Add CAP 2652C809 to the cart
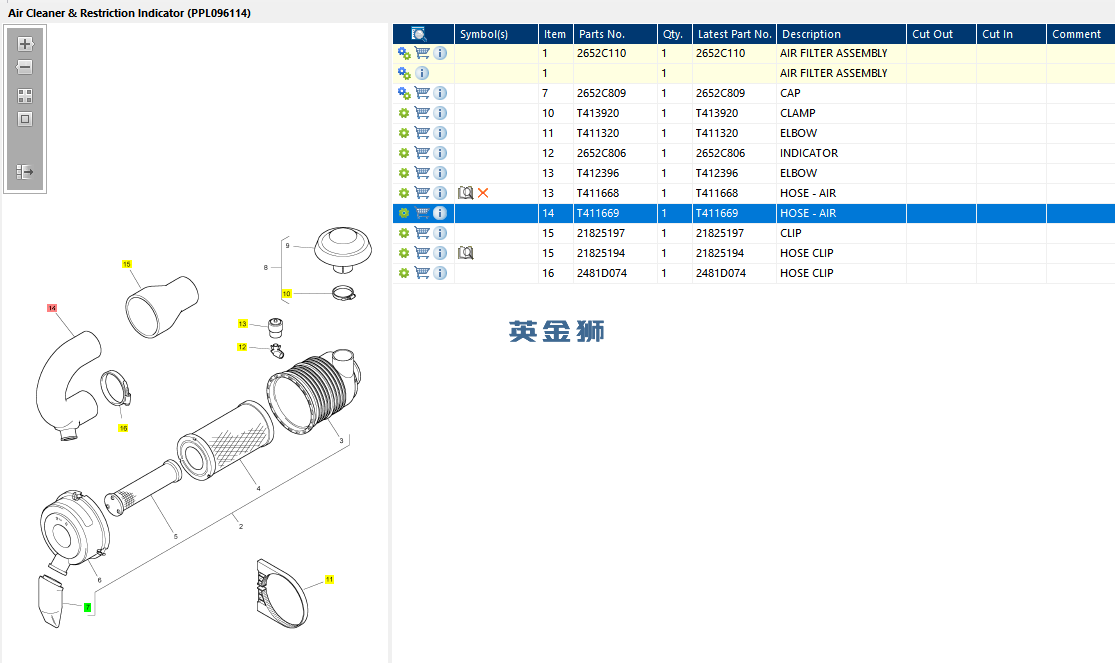This screenshot has width=1115, height=663. point(422,92)
